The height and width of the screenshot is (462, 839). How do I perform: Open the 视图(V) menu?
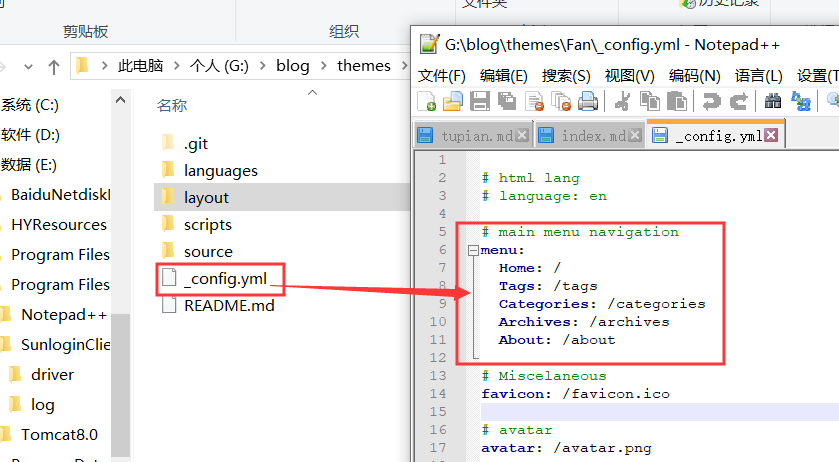(x=629, y=75)
